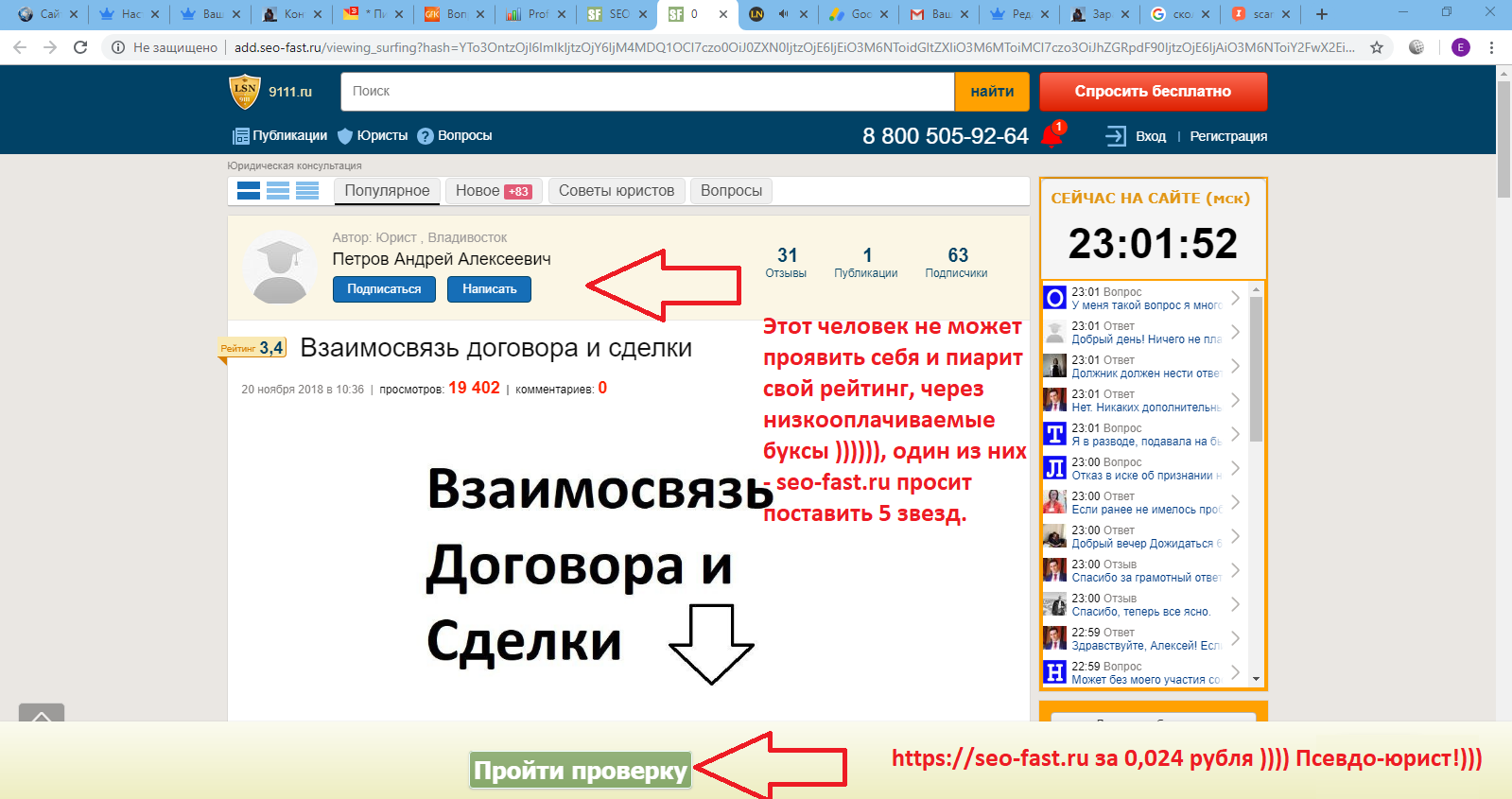Expand the first 23:01 Вопрос feed item
The height and width of the screenshot is (799, 1512).
coord(1235,299)
